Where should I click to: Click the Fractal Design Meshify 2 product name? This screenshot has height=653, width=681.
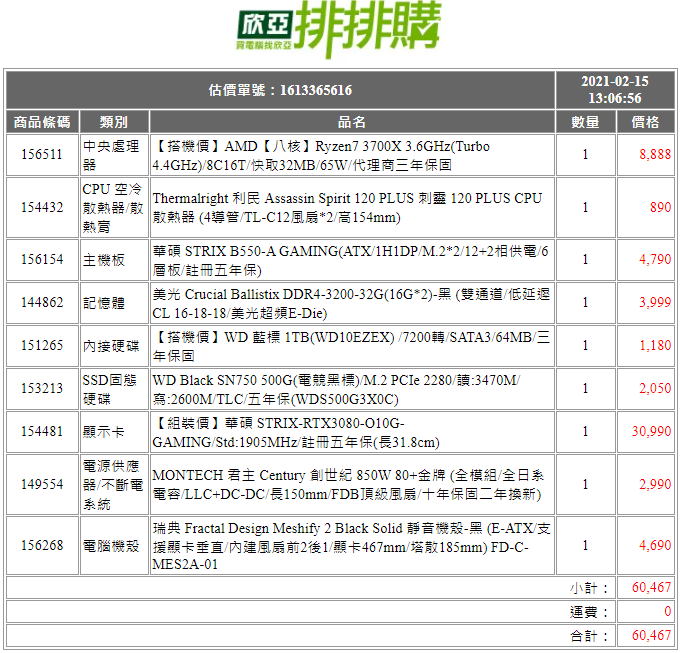352,545
